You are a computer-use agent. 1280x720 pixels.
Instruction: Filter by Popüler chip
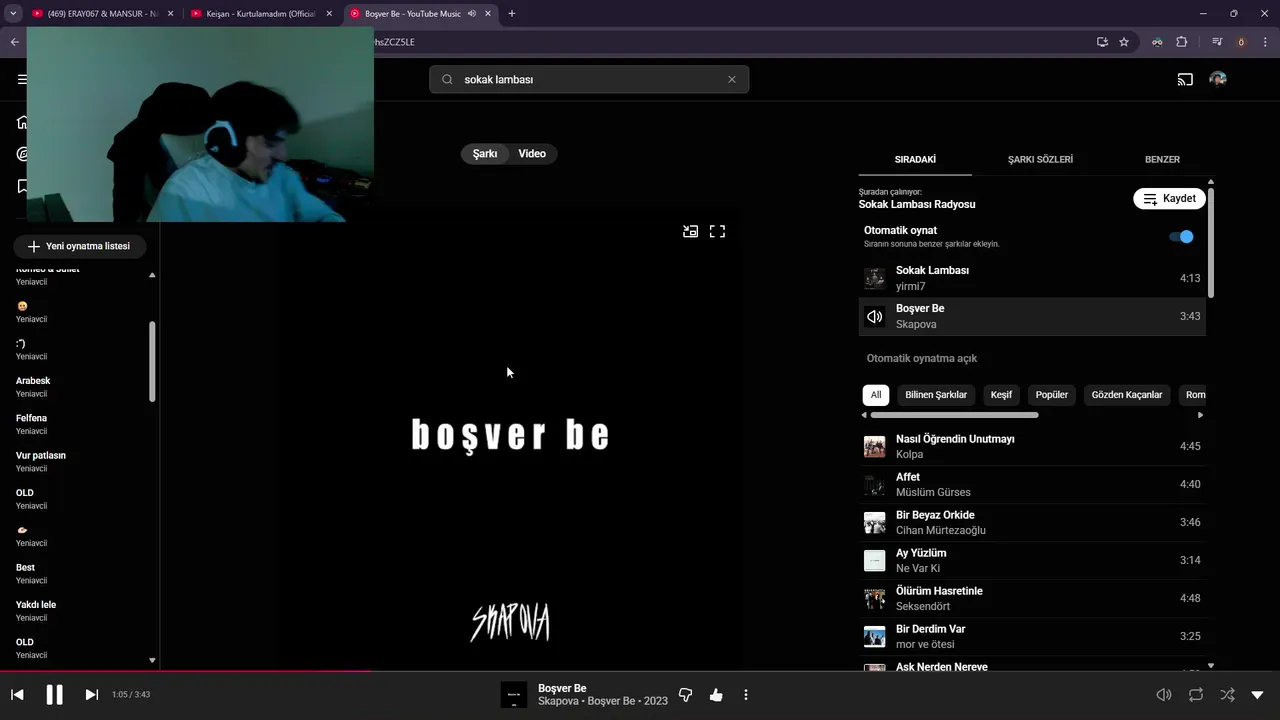1052,394
